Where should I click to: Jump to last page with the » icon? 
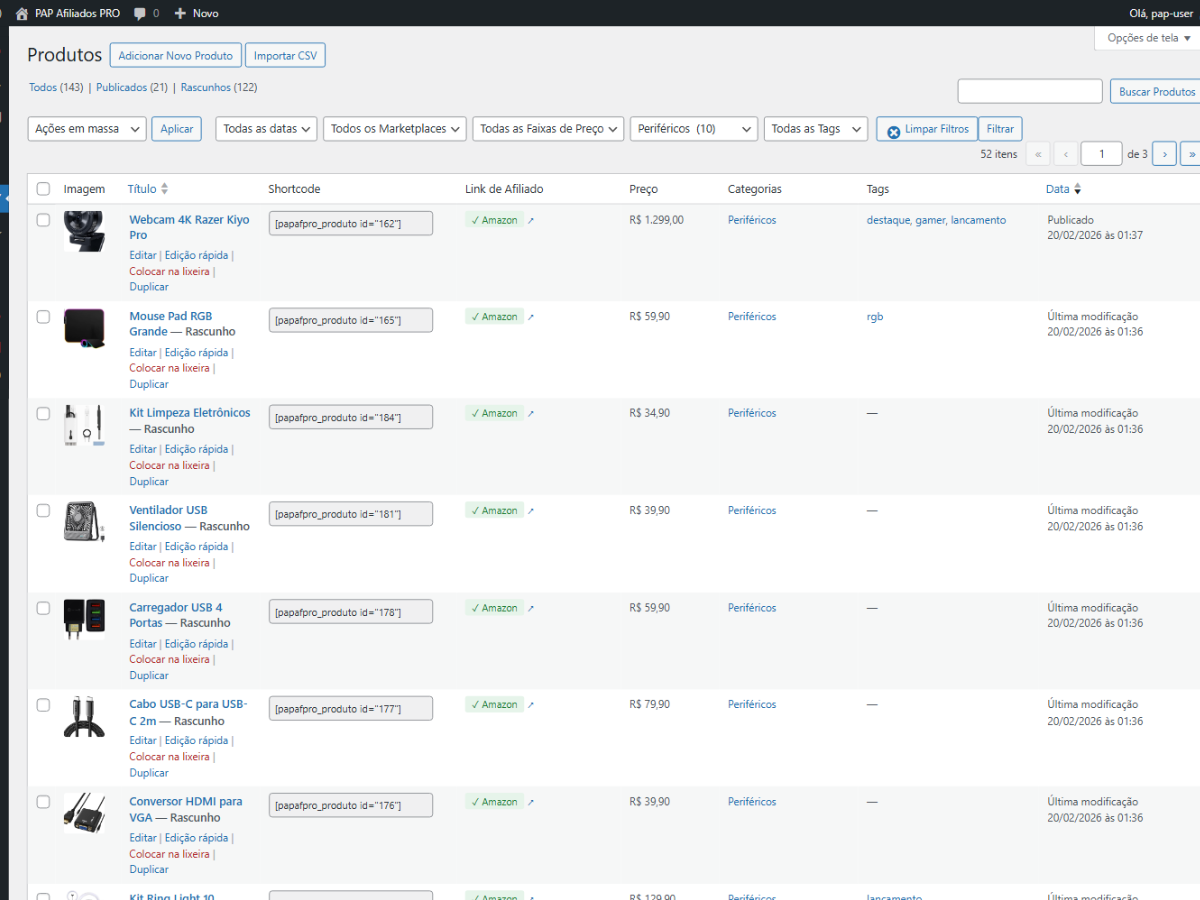coord(1190,153)
